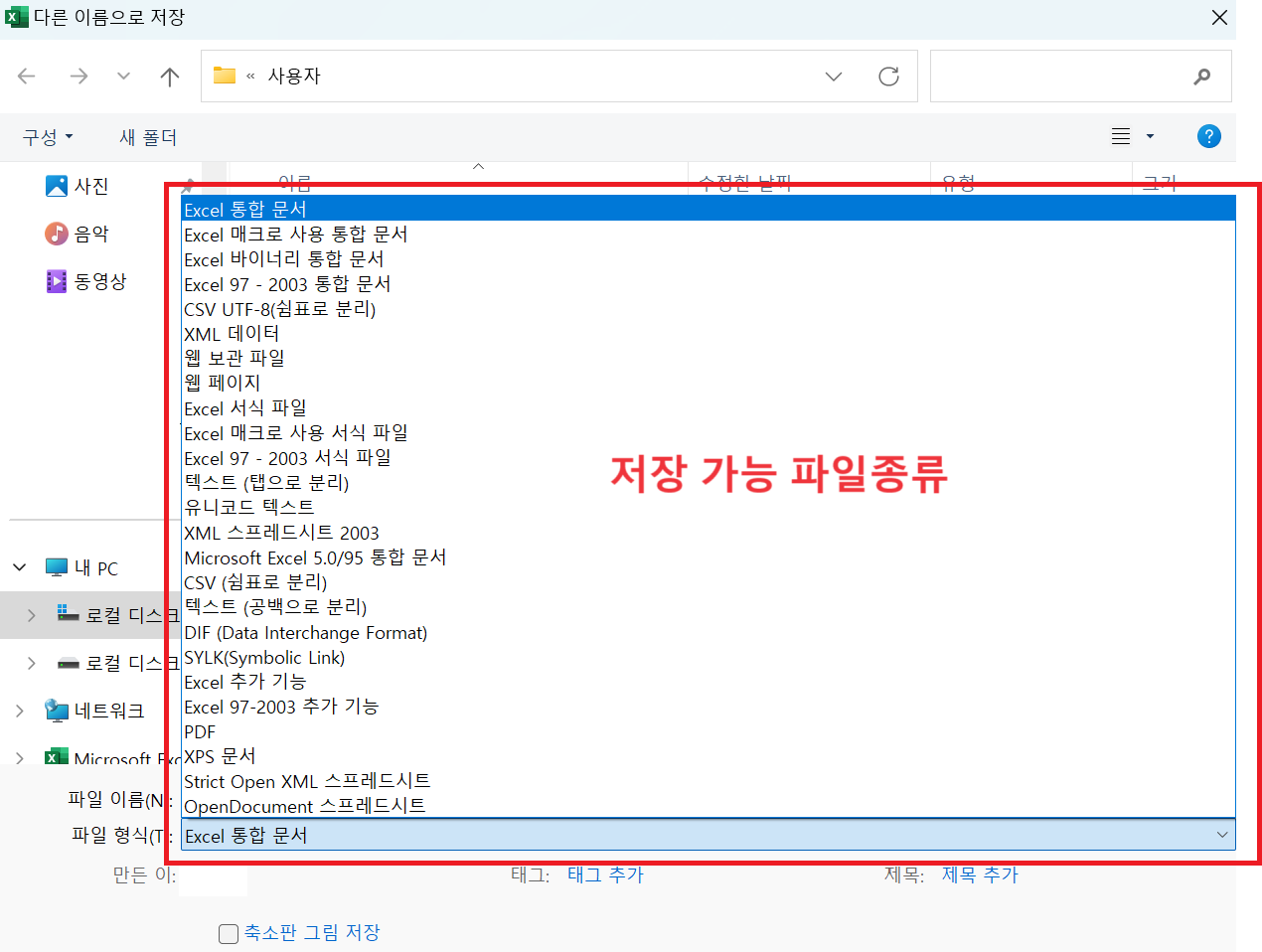This screenshot has height=952, width=1262.
Task: Select 네트워크 in navigation pane
Action: click(96, 711)
